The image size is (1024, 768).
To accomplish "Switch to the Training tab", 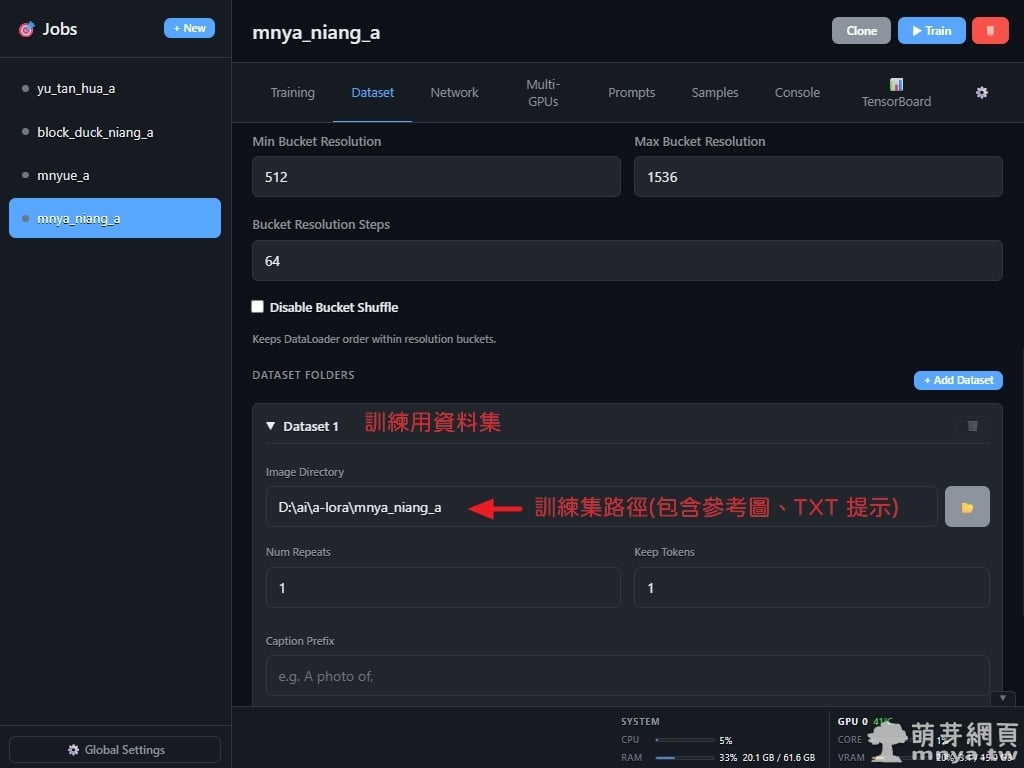I will click(292, 93).
